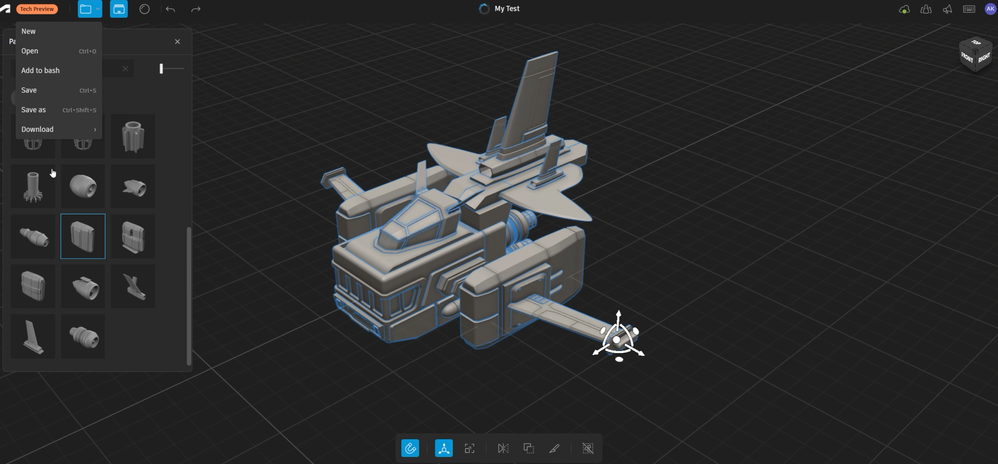Select the blue-outlined selected part thumbnail
The width and height of the screenshot is (998, 464).
[x=83, y=236]
